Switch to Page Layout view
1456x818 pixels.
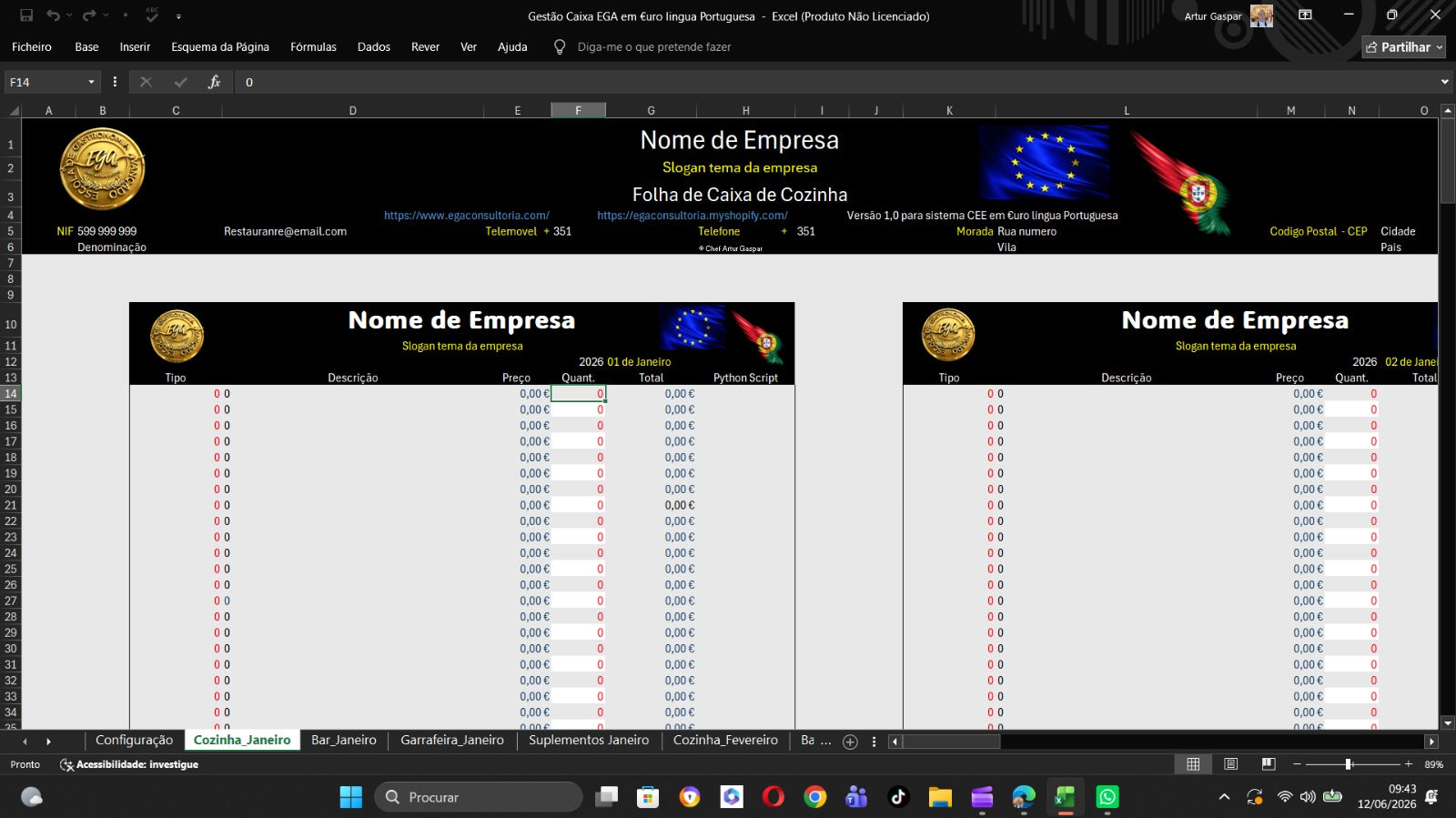tap(1230, 764)
